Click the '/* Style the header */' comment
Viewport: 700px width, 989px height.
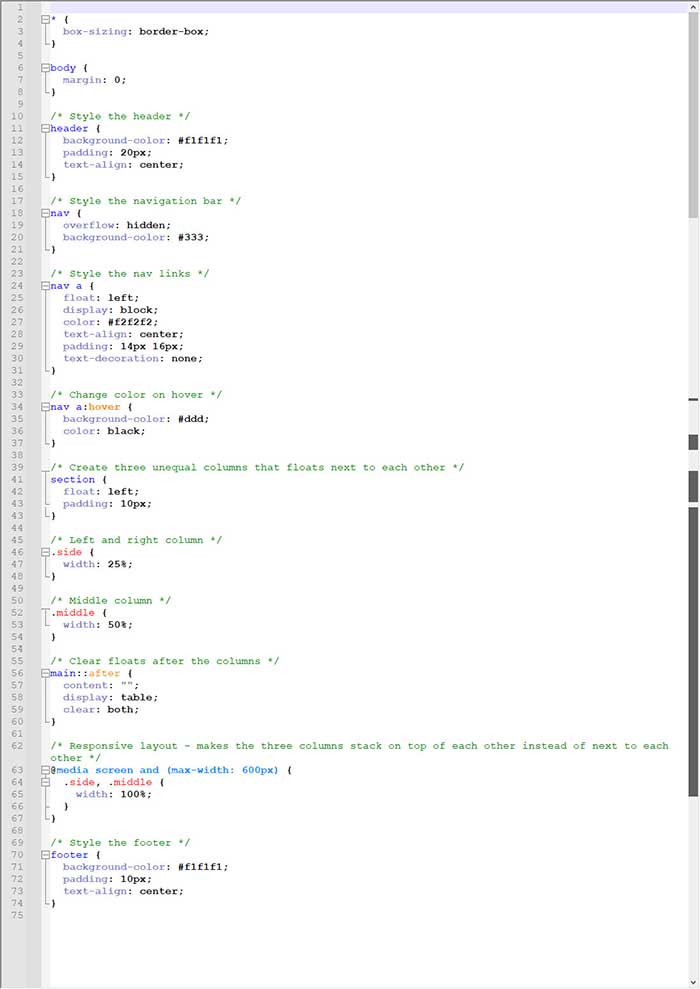pos(120,117)
